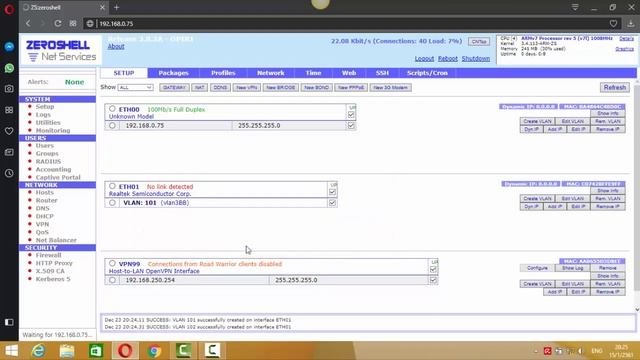This screenshot has width=640, height=360.
Task: Toggle the ETH00 UP checkbox
Action: 351,115
